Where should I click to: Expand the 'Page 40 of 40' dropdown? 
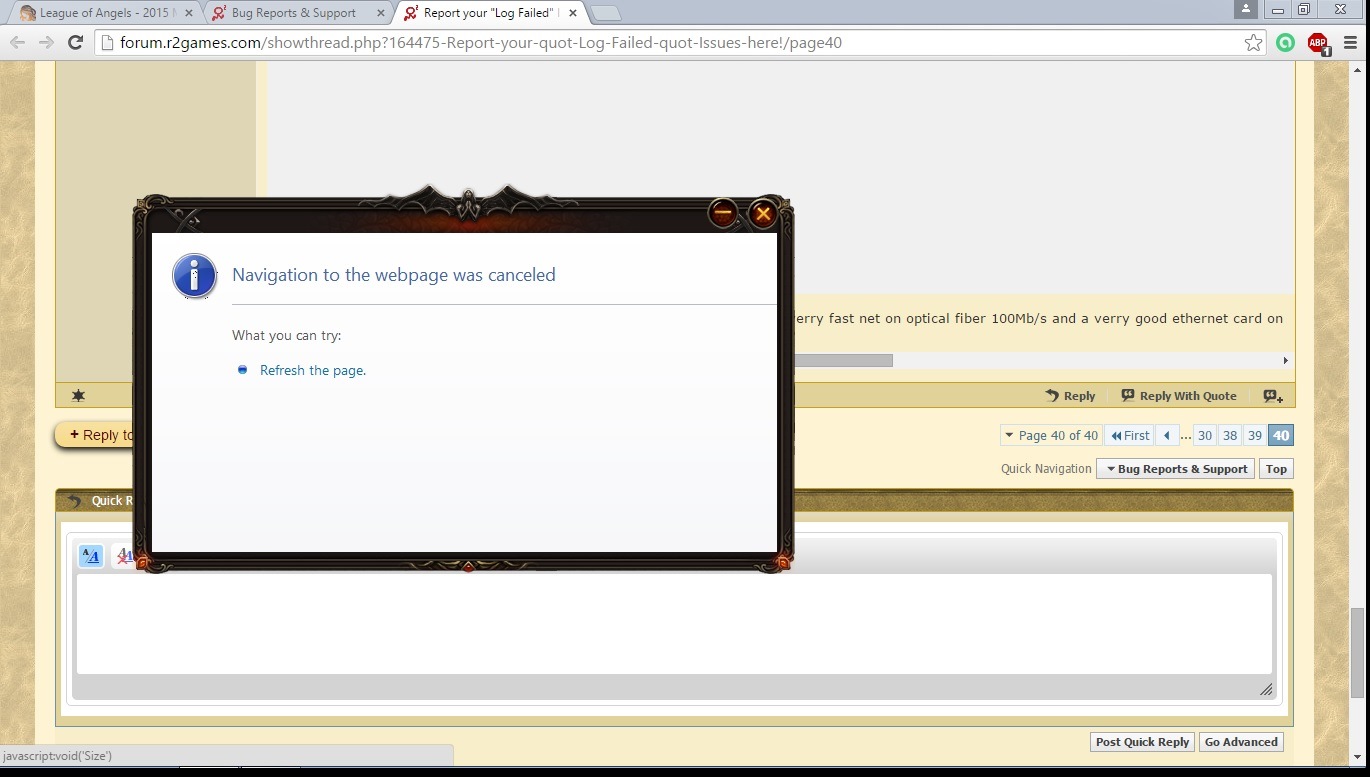1050,435
